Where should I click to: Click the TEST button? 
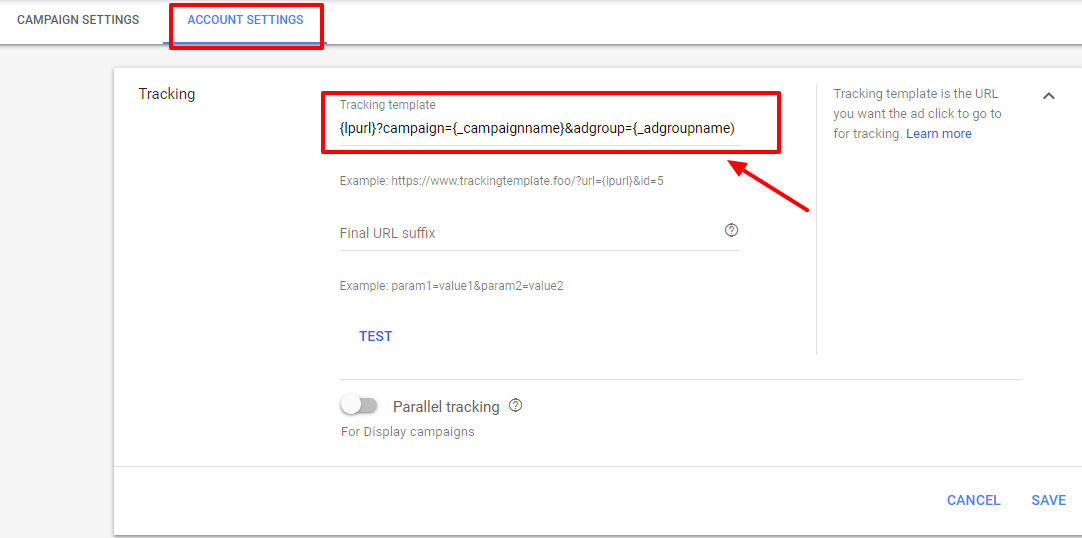pyautogui.click(x=375, y=337)
